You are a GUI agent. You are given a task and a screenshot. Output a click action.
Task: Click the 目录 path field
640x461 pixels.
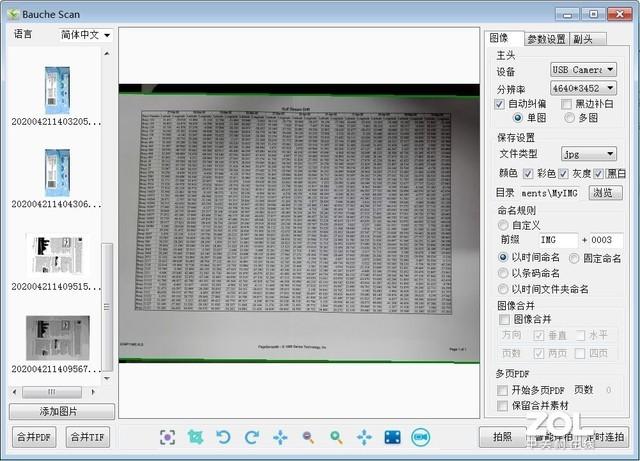click(552, 193)
